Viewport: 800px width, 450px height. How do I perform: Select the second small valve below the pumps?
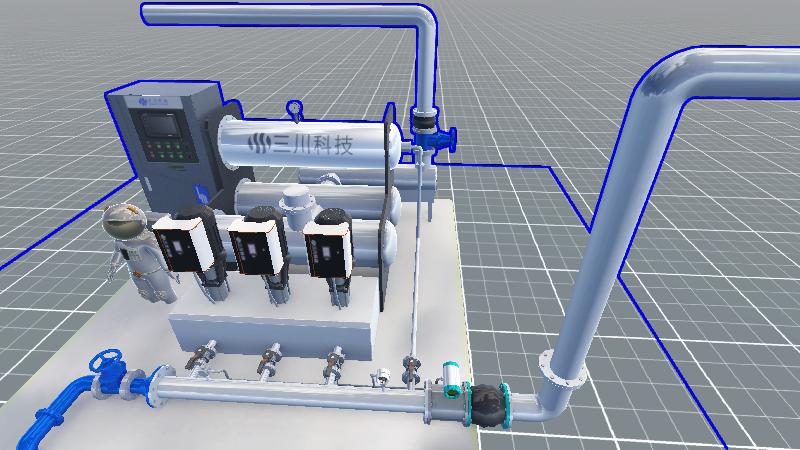pyautogui.click(x=271, y=358)
